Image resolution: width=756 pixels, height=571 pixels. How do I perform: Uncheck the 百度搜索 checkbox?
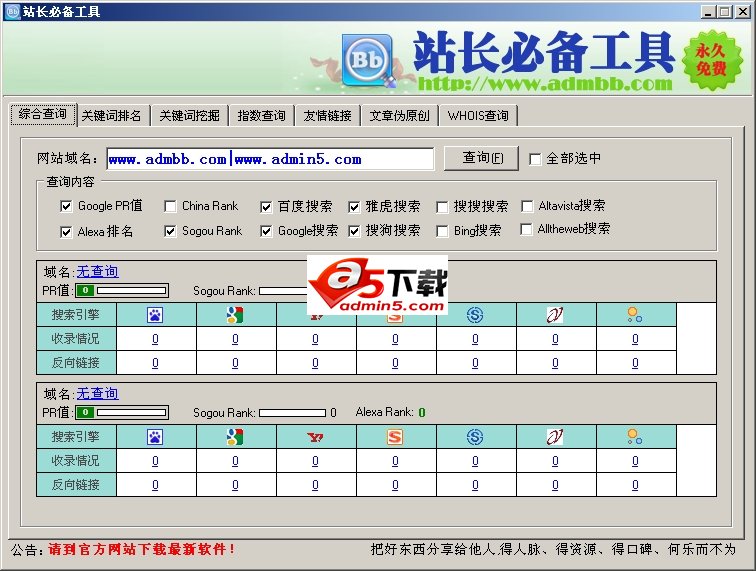(x=266, y=207)
